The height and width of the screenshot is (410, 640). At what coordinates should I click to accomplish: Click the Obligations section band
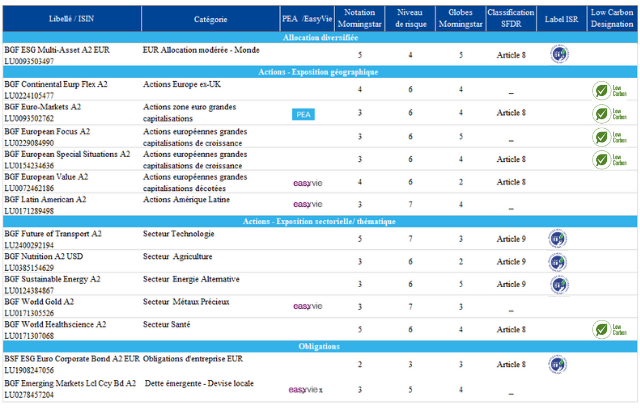(x=320, y=346)
